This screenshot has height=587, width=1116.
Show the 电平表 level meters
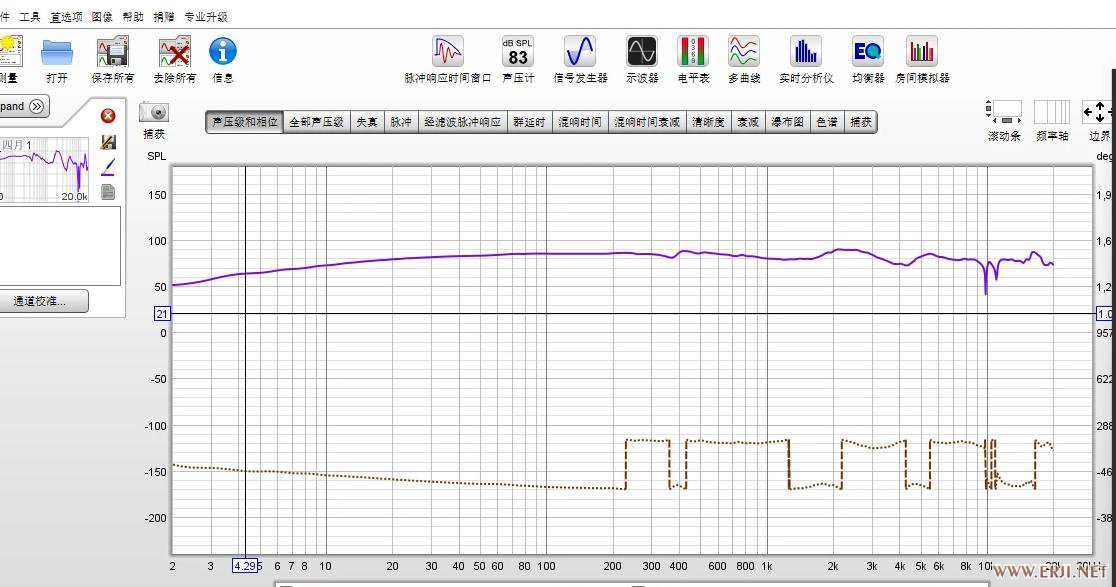693,52
